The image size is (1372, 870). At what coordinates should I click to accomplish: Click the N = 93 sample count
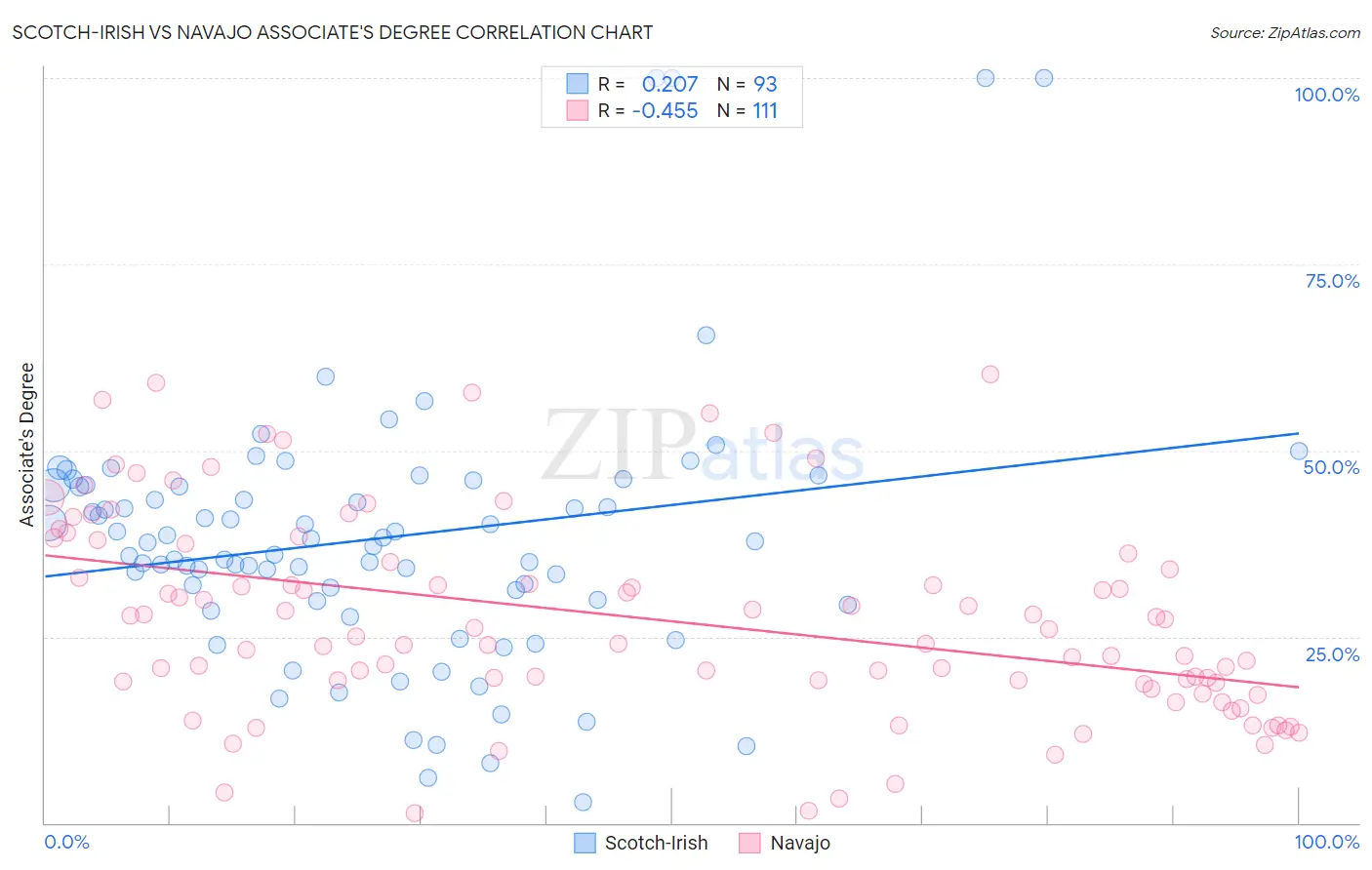[747, 84]
